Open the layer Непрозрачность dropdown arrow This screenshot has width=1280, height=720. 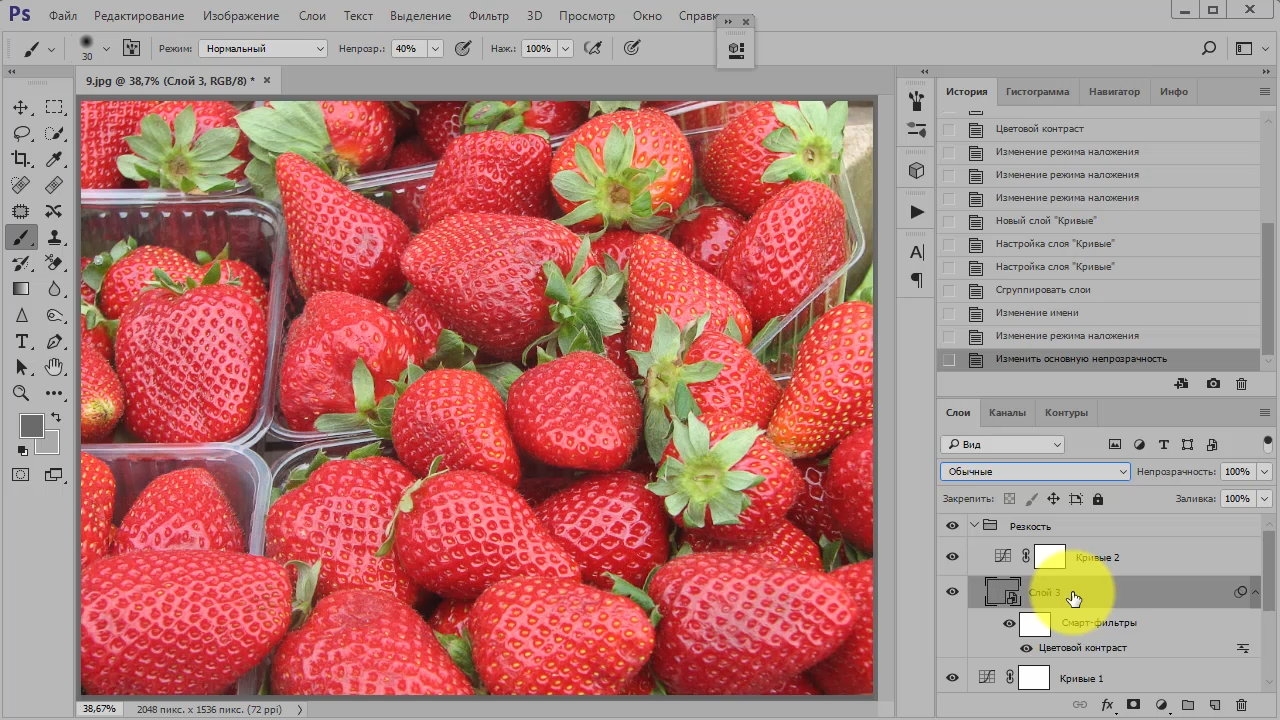[x=1264, y=471]
